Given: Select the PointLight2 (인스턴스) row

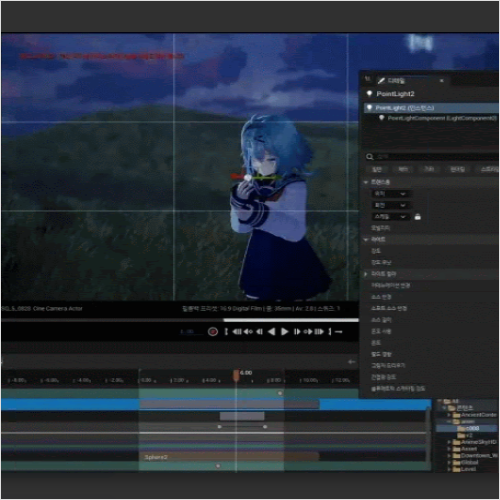Looking at the screenshot, I should 431,108.
